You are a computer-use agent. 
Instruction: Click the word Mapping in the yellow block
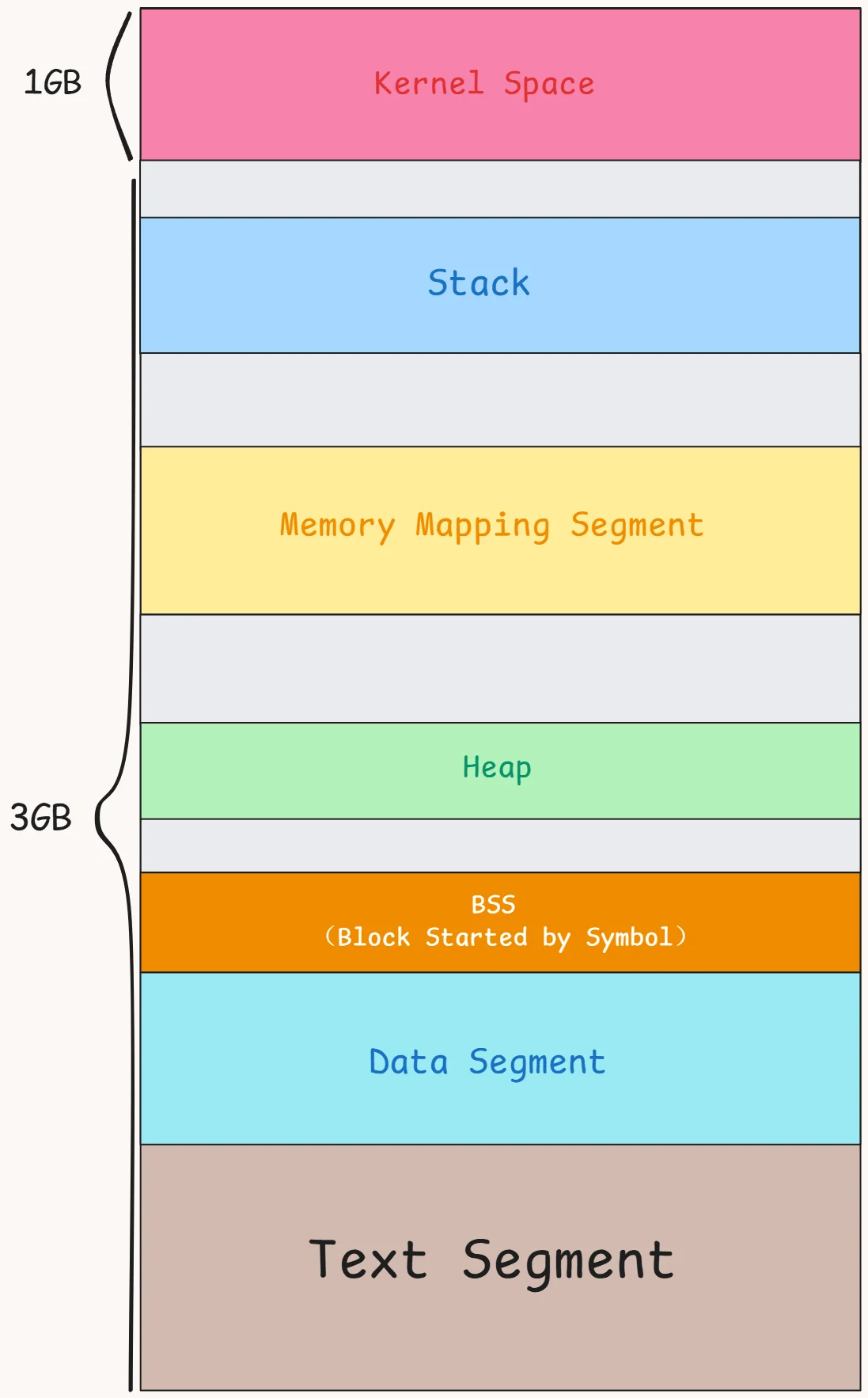[x=483, y=527]
